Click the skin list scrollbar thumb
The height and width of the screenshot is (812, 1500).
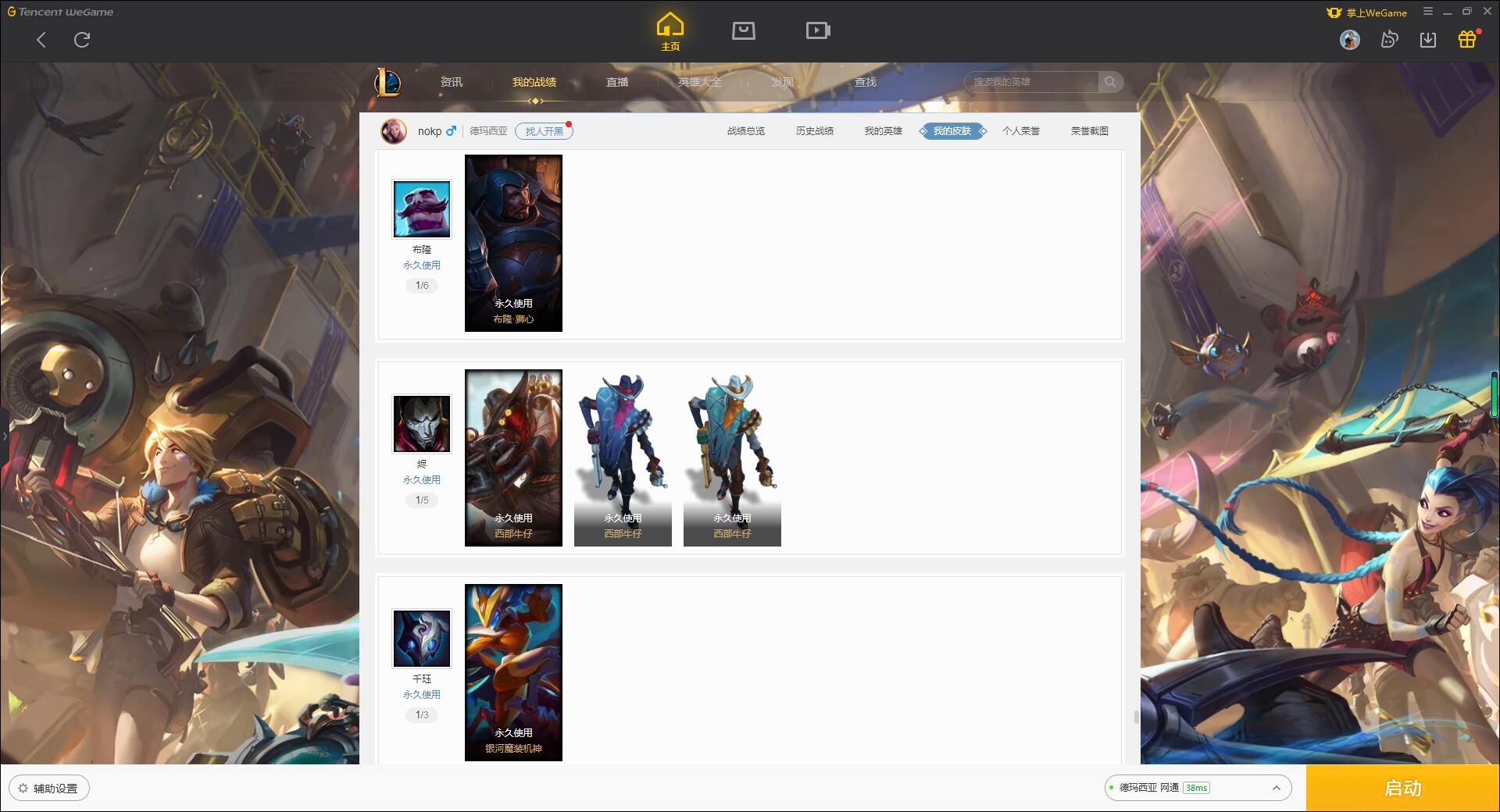point(1136,717)
